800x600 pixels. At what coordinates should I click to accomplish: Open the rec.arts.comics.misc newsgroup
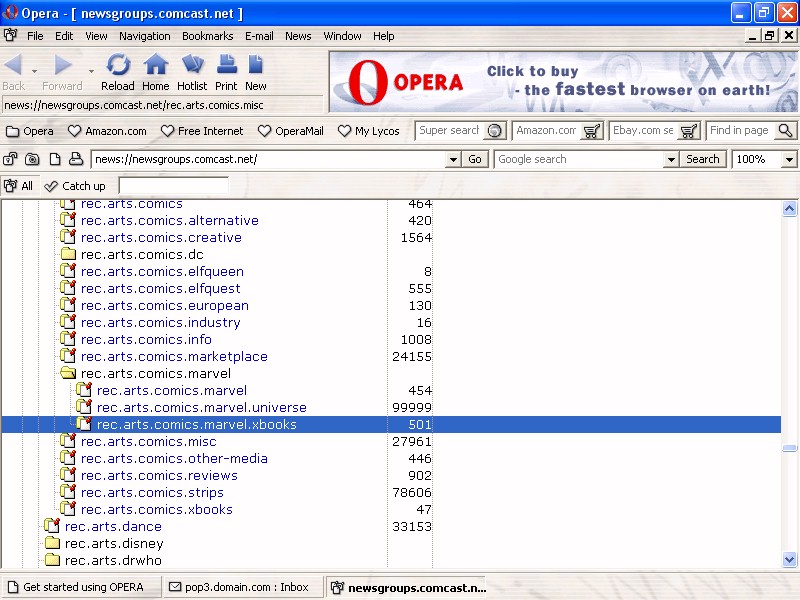(148, 441)
